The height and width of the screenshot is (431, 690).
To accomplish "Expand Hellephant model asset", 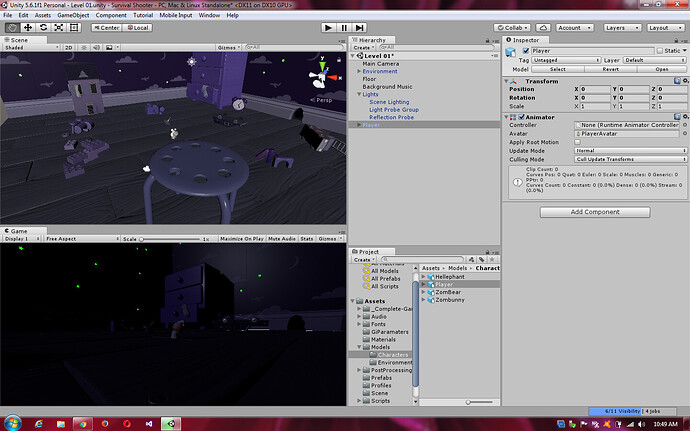I will (423, 277).
